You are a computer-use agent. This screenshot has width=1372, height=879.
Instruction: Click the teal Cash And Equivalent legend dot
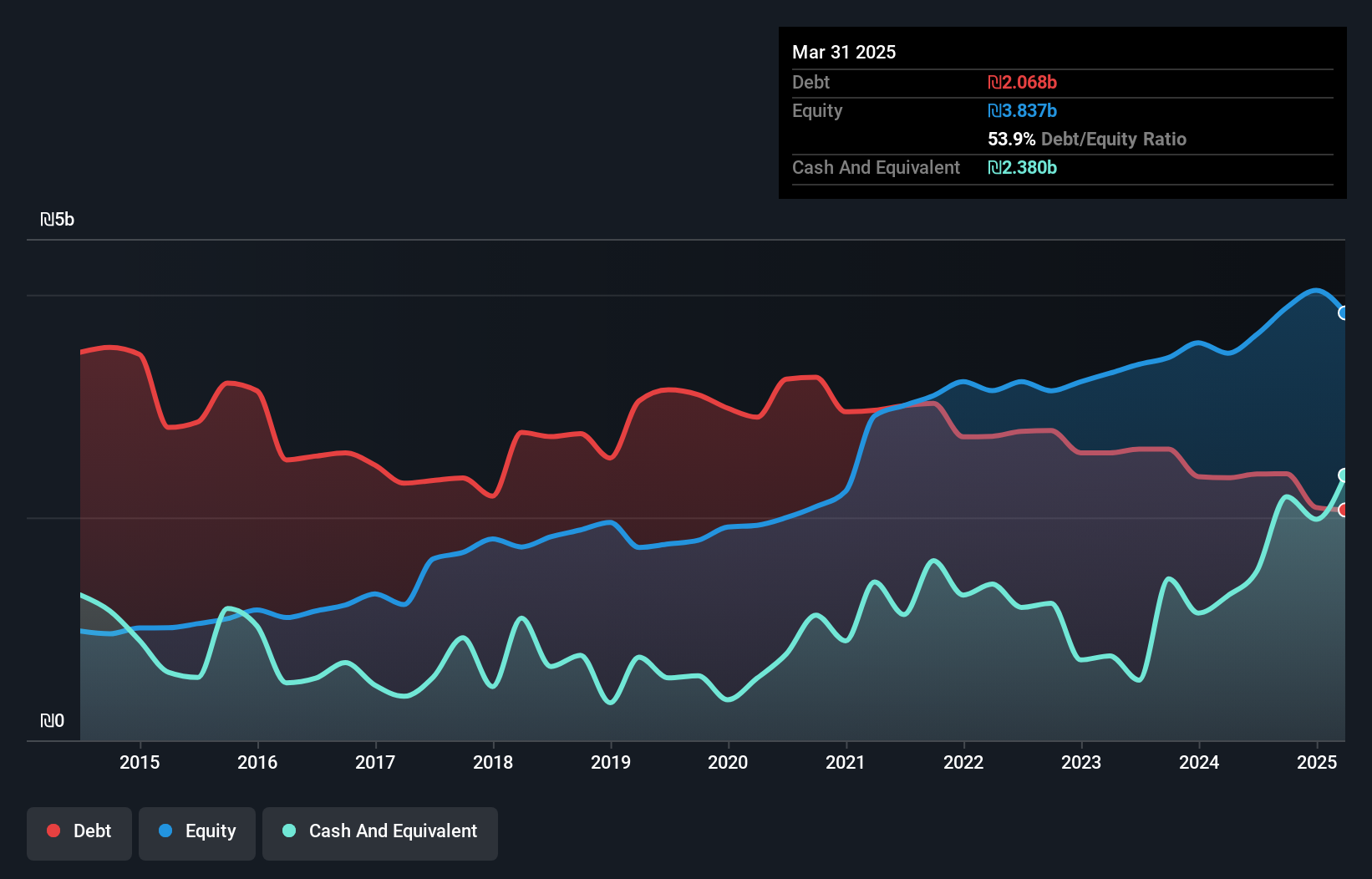289,831
